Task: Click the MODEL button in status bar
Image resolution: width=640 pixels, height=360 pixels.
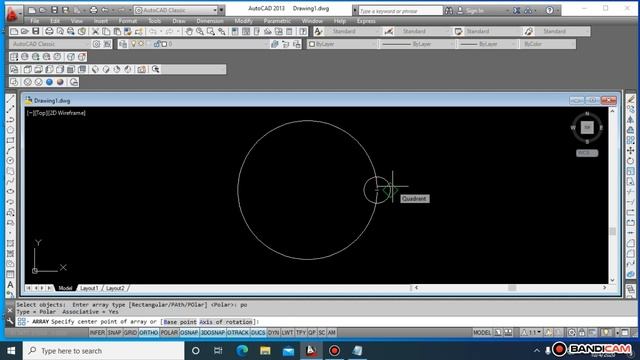Action: [x=482, y=333]
